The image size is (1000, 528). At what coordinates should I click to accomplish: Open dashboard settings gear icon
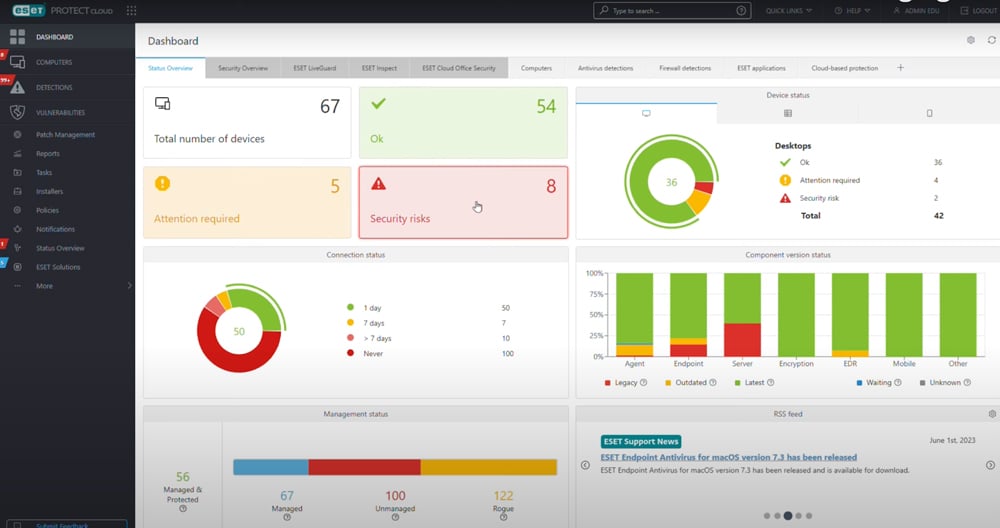coord(970,40)
